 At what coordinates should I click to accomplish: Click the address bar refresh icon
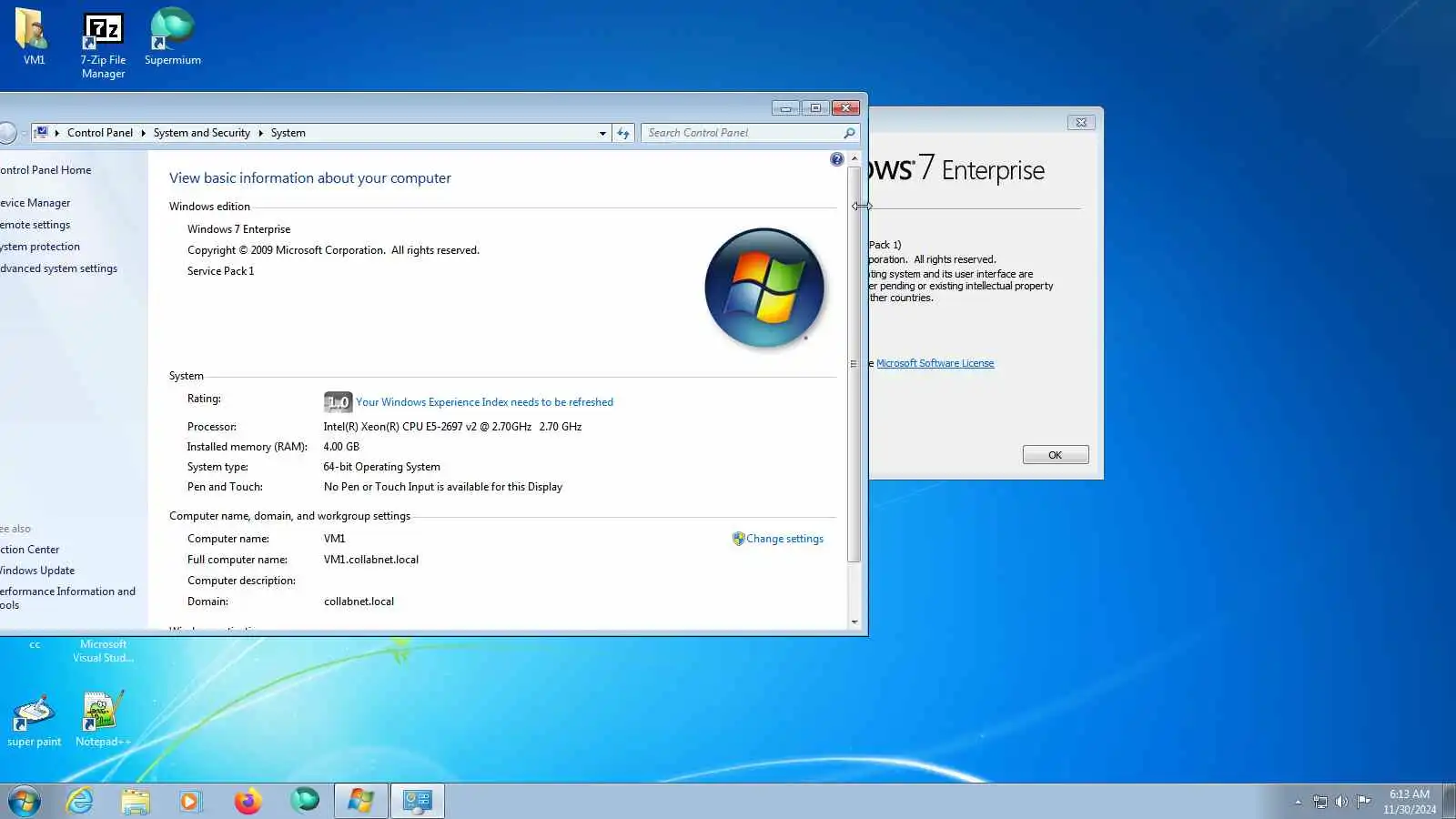pyautogui.click(x=623, y=133)
